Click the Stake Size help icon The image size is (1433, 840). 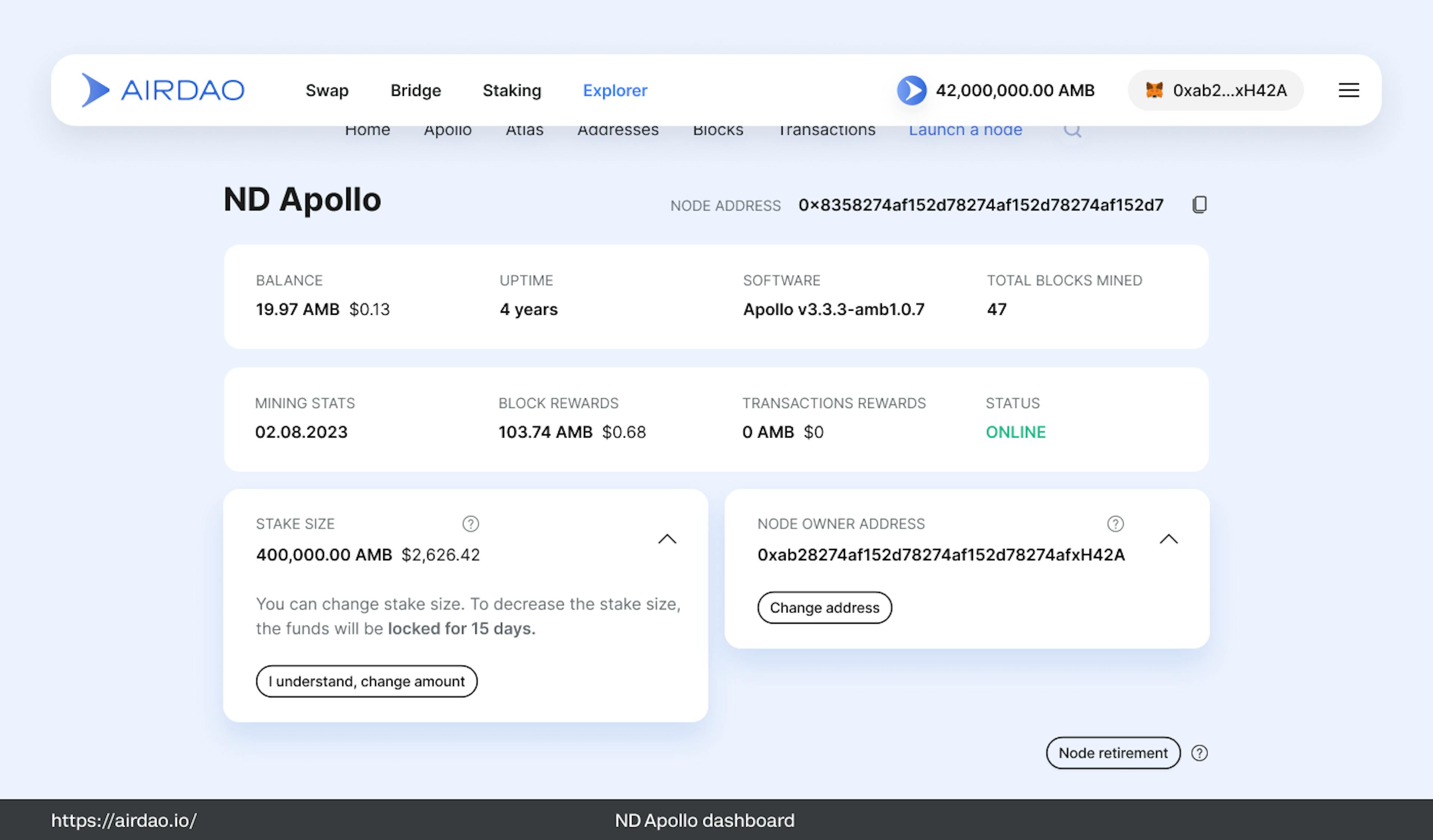pyautogui.click(x=470, y=523)
